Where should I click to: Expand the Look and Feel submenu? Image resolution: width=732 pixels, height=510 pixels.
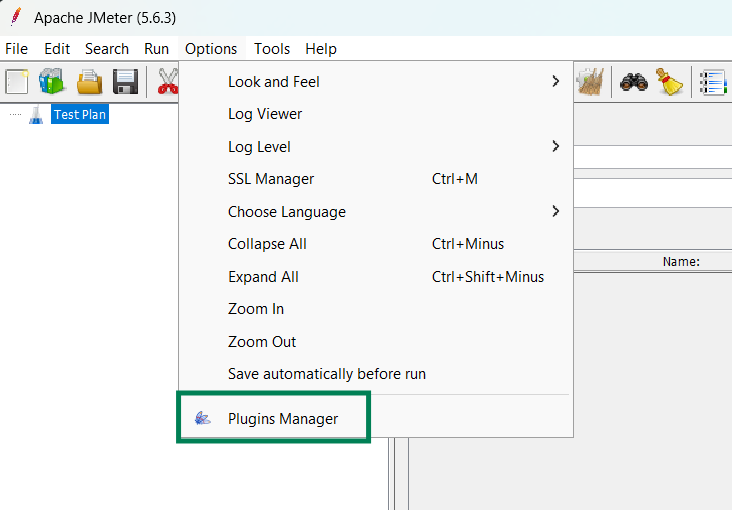coord(376,82)
